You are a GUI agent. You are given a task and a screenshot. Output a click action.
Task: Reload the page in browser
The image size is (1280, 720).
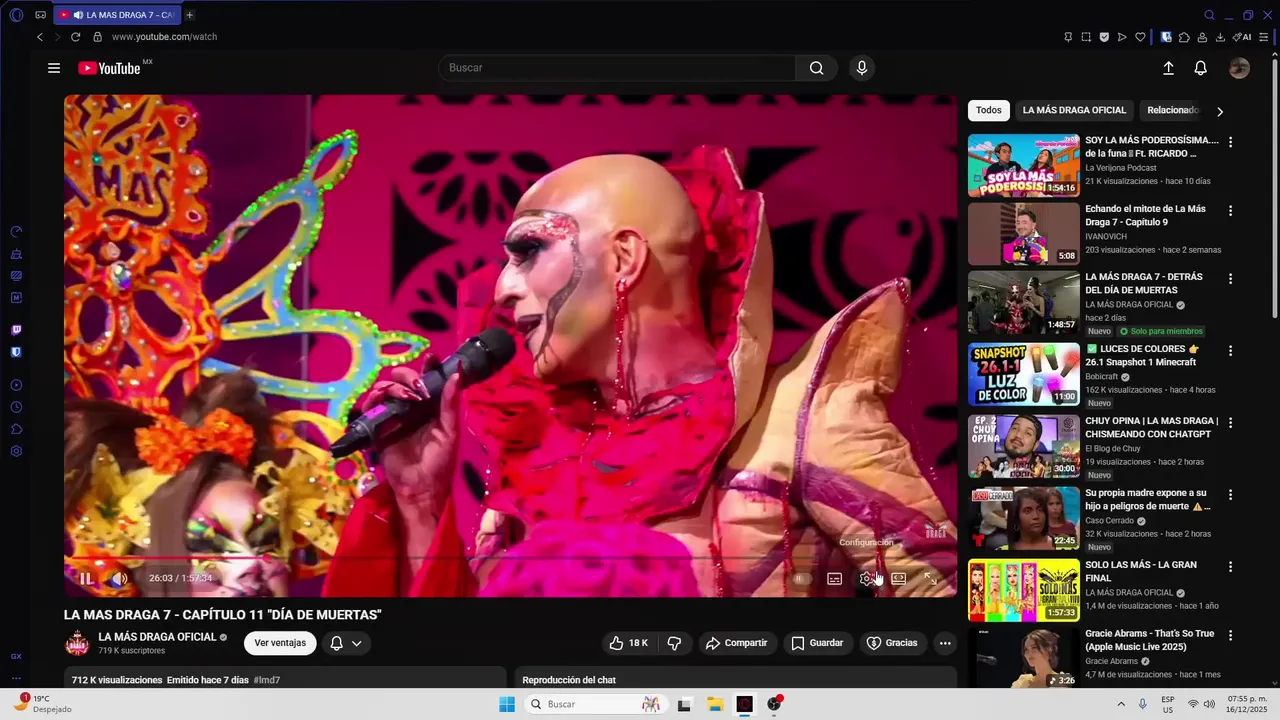tap(75, 37)
